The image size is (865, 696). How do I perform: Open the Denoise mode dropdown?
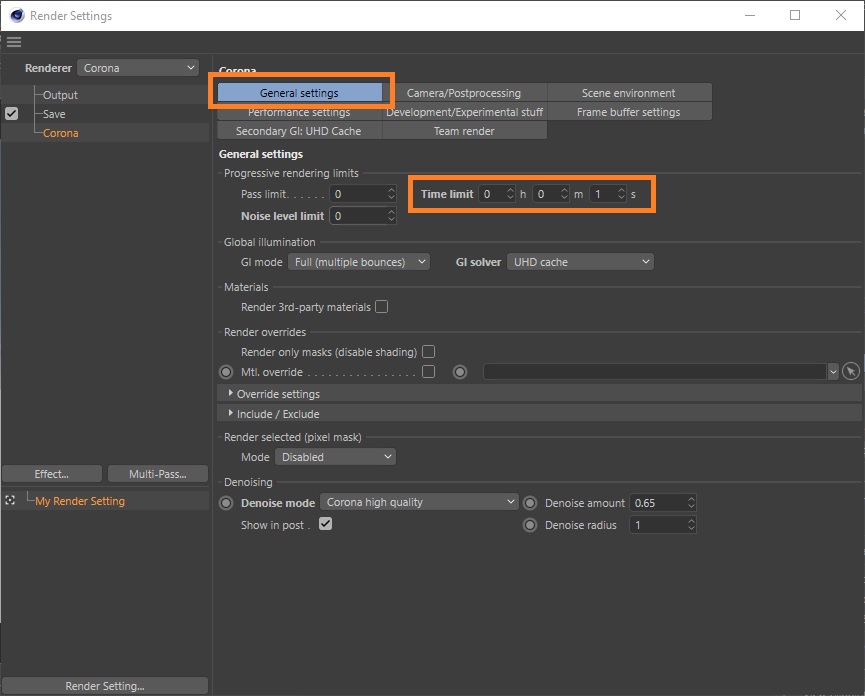pos(419,502)
